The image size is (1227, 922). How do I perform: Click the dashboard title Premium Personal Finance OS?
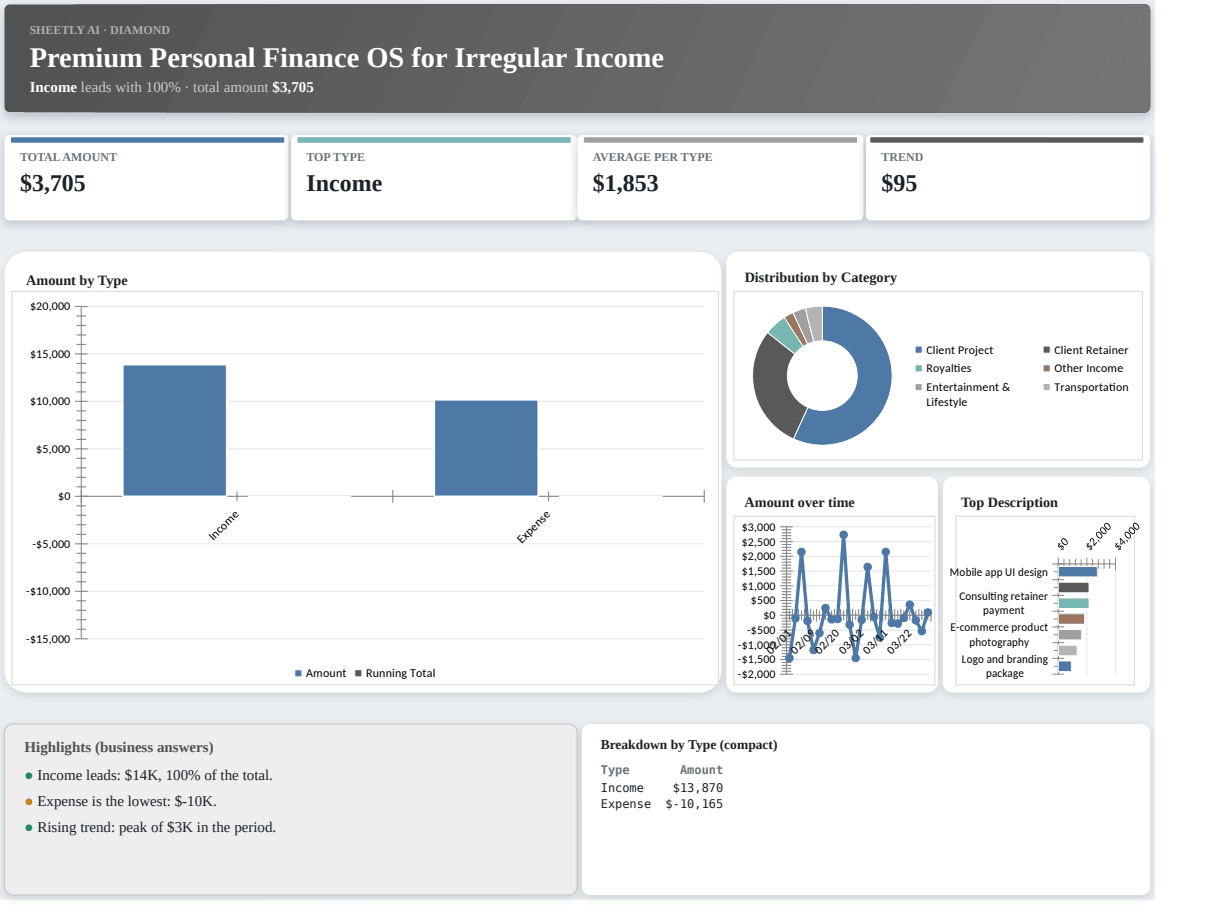(346, 58)
